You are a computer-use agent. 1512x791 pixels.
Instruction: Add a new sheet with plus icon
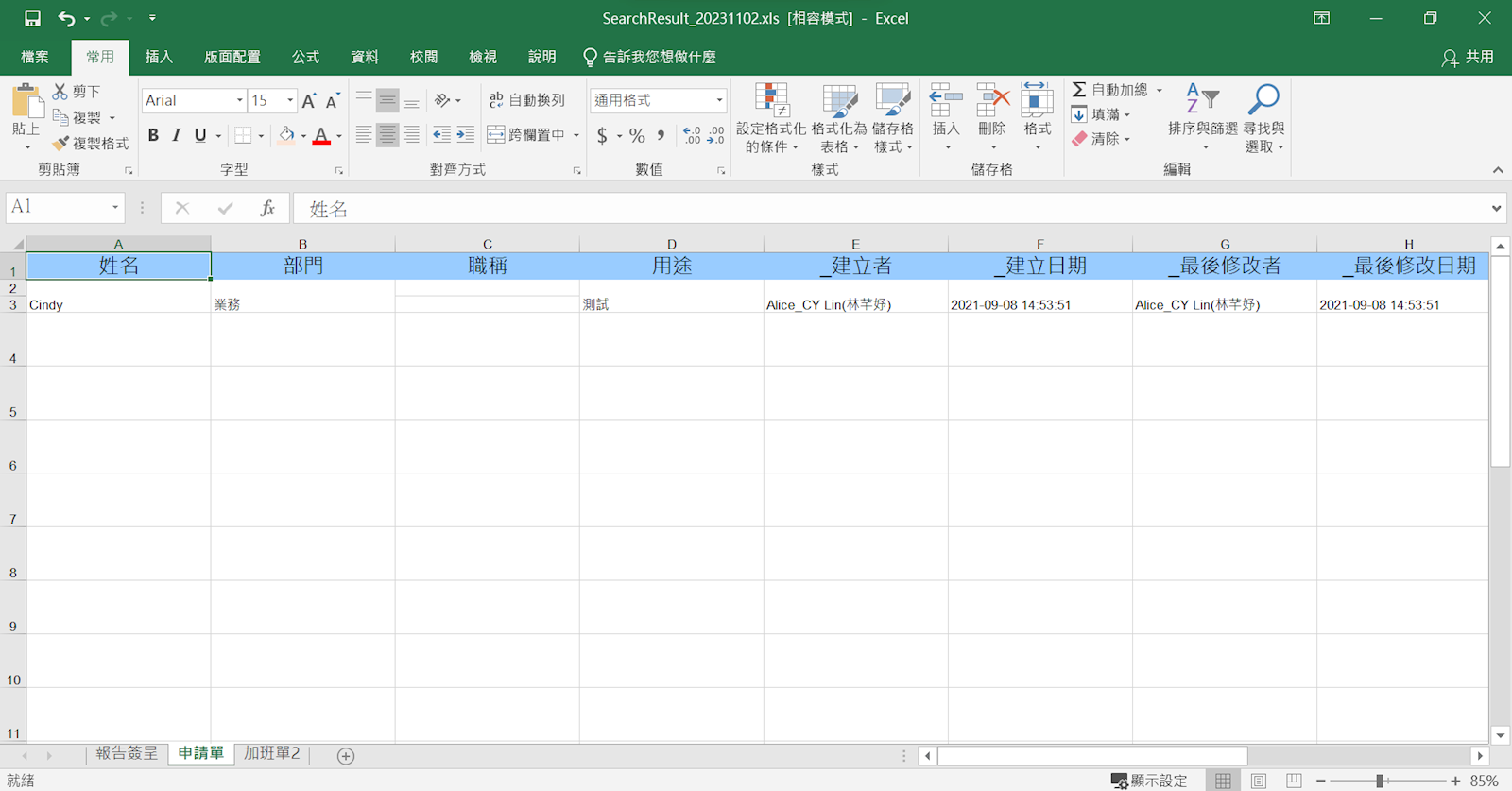(346, 756)
